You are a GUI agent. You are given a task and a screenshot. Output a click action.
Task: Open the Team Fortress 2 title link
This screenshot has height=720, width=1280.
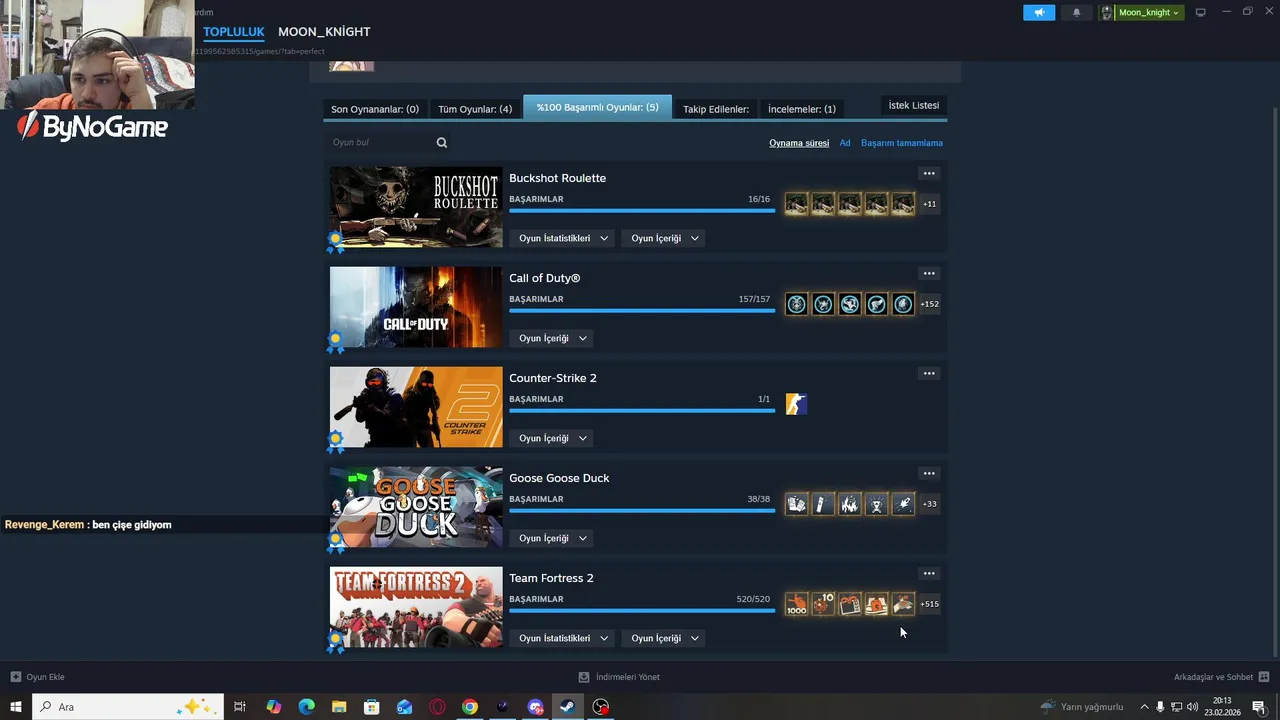(x=551, y=578)
